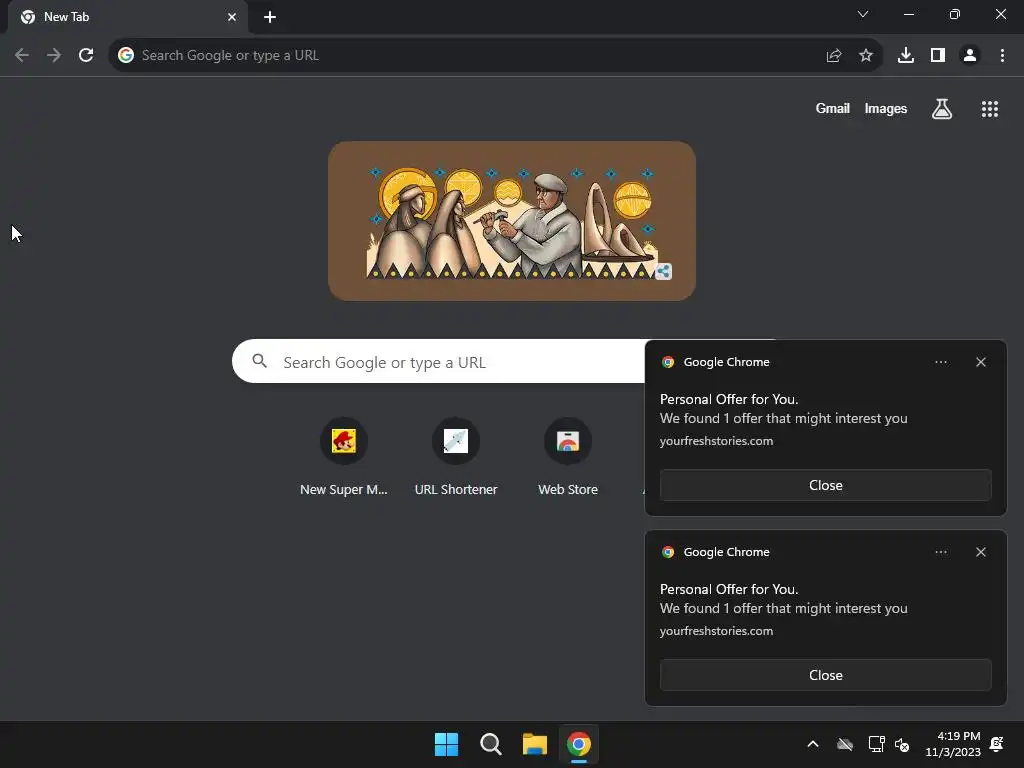The image size is (1024, 768).
Task: Close the New Tab tab
Action: (232, 17)
